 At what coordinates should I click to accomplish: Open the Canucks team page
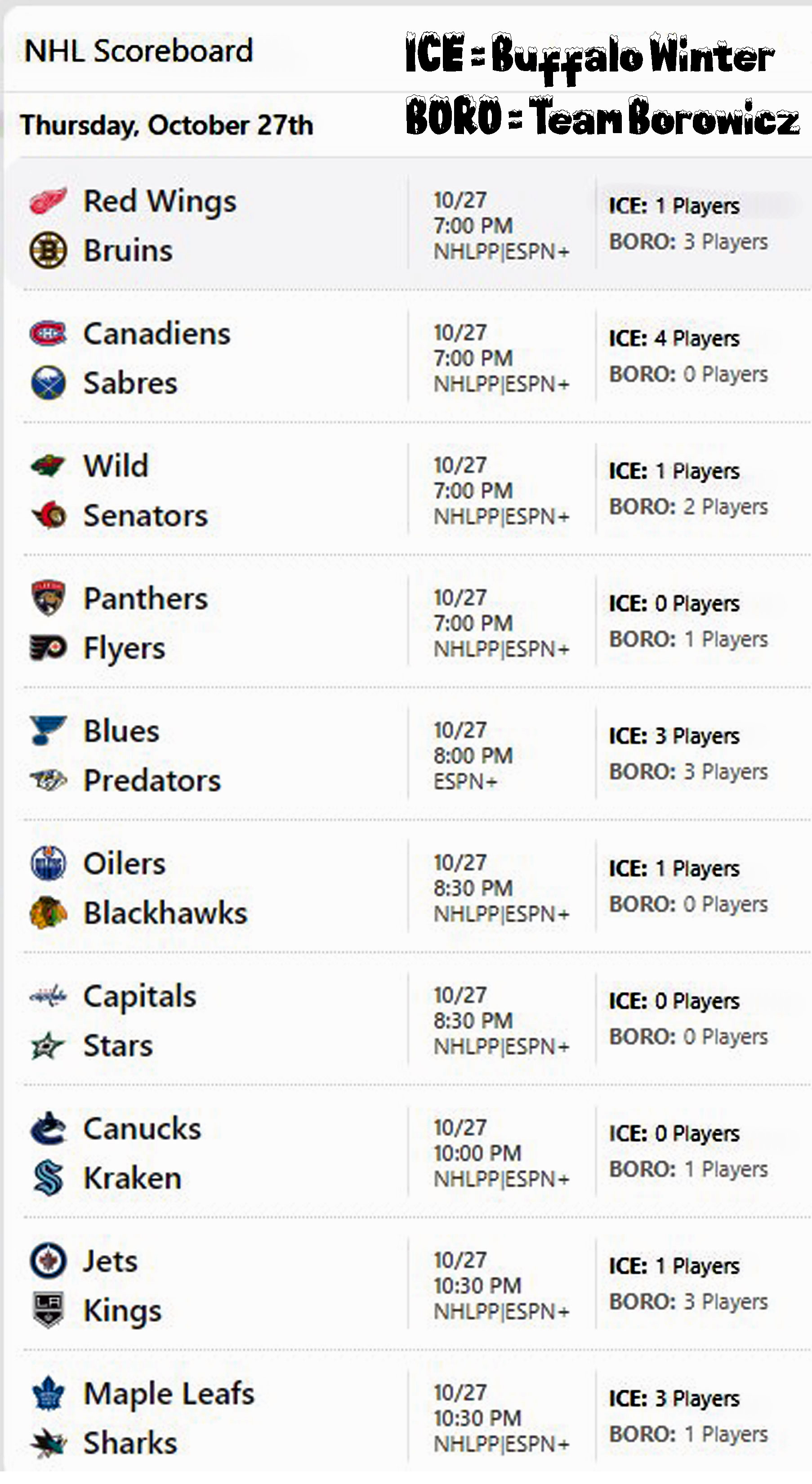142,1129
